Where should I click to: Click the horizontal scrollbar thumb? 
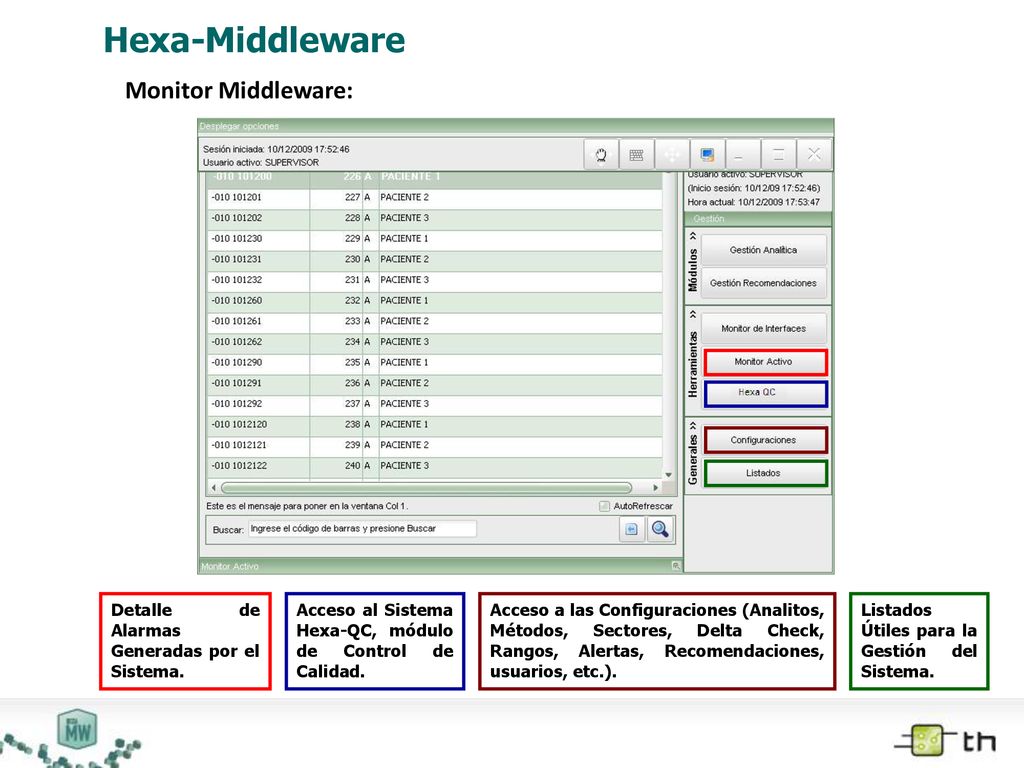pyautogui.click(x=426, y=488)
